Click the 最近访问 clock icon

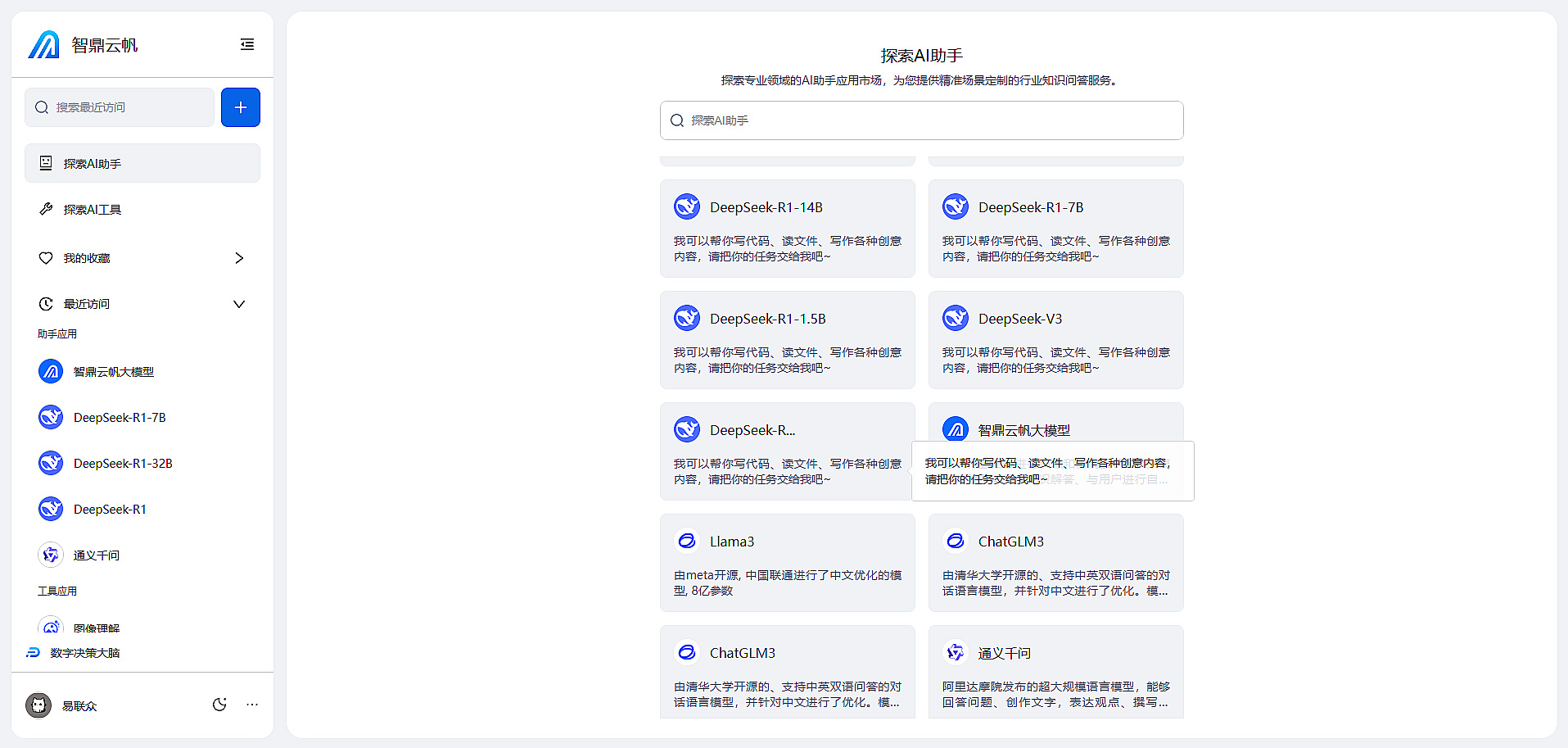point(46,304)
